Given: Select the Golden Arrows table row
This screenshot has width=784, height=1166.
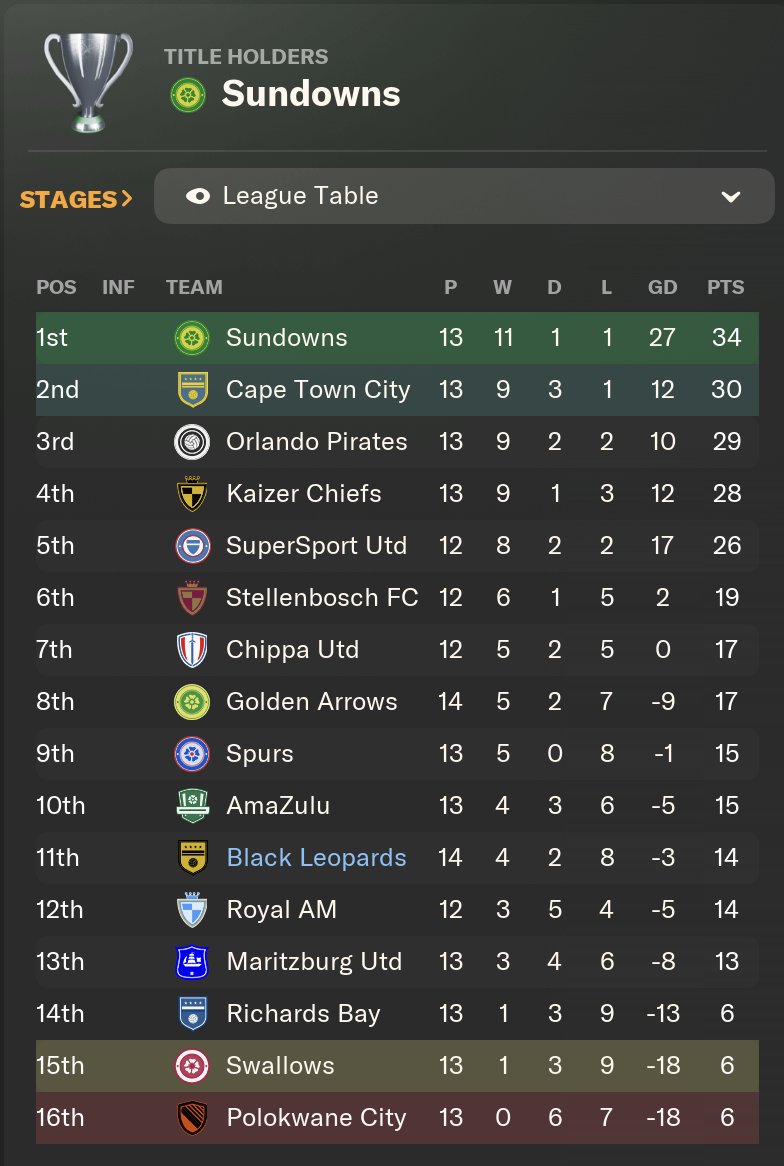Looking at the screenshot, I should 397,701.
